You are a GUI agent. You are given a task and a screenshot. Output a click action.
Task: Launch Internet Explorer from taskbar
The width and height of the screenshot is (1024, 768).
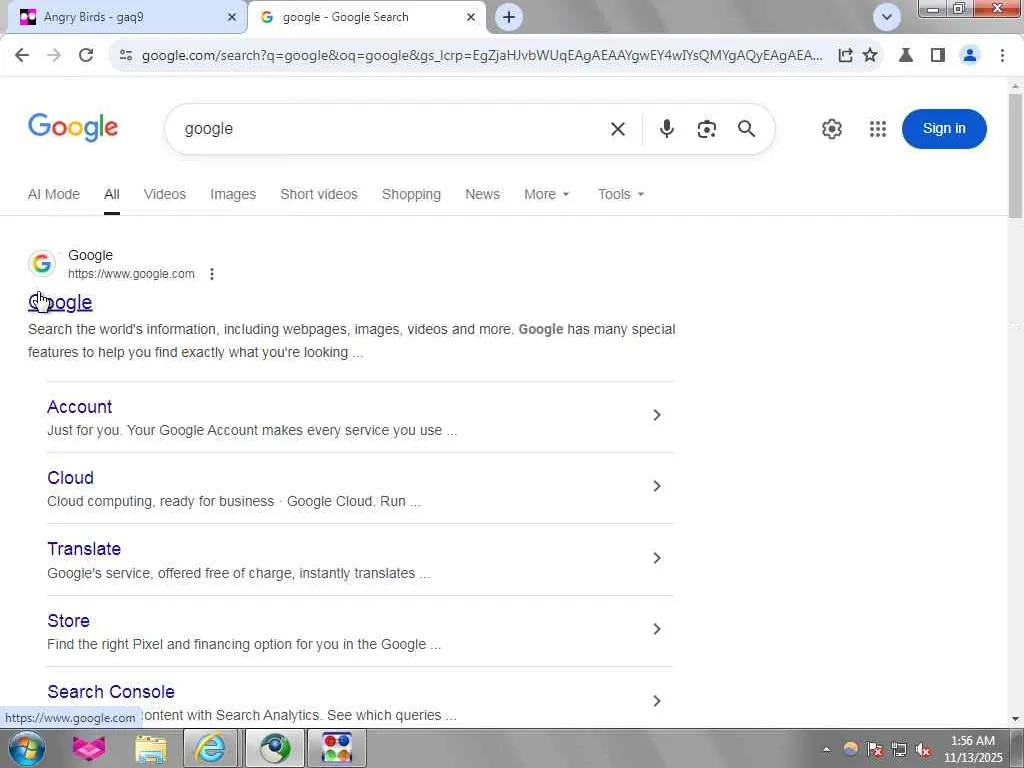pyautogui.click(x=211, y=748)
